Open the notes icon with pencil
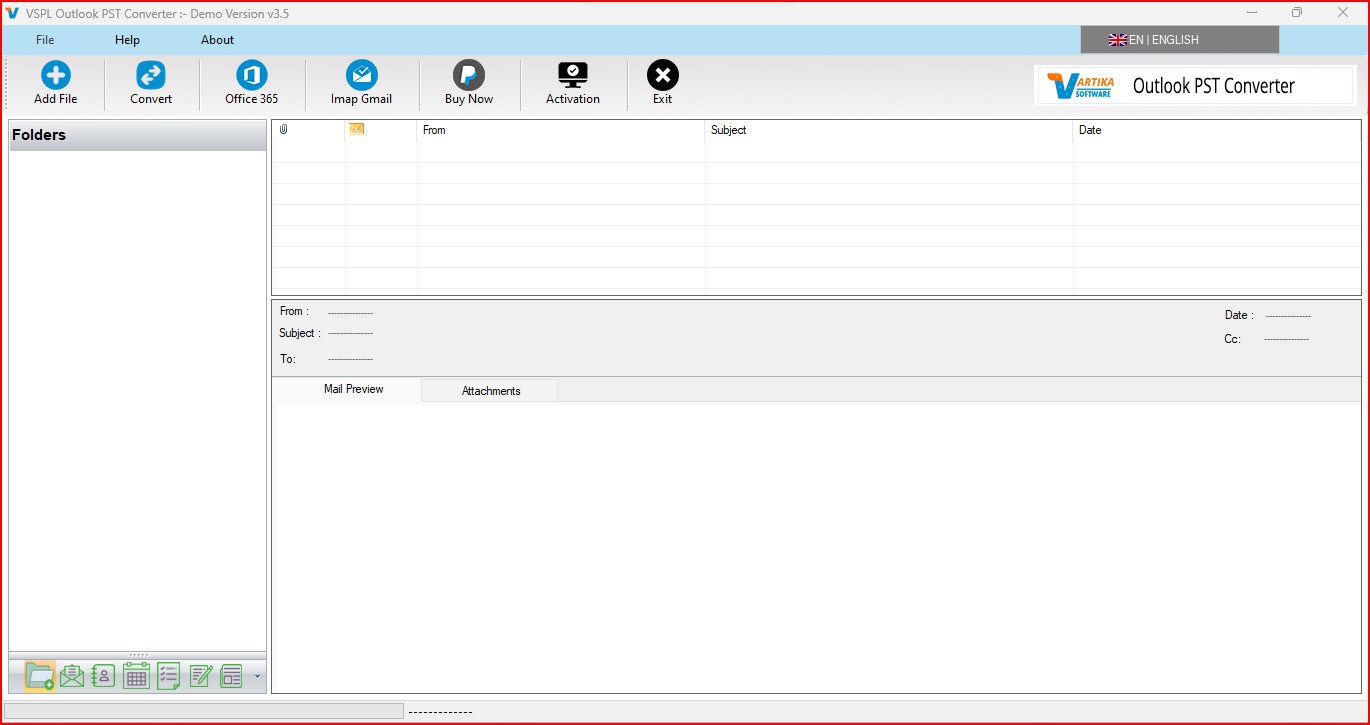The width and height of the screenshot is (1370, 725). click(x=200, y=676)
